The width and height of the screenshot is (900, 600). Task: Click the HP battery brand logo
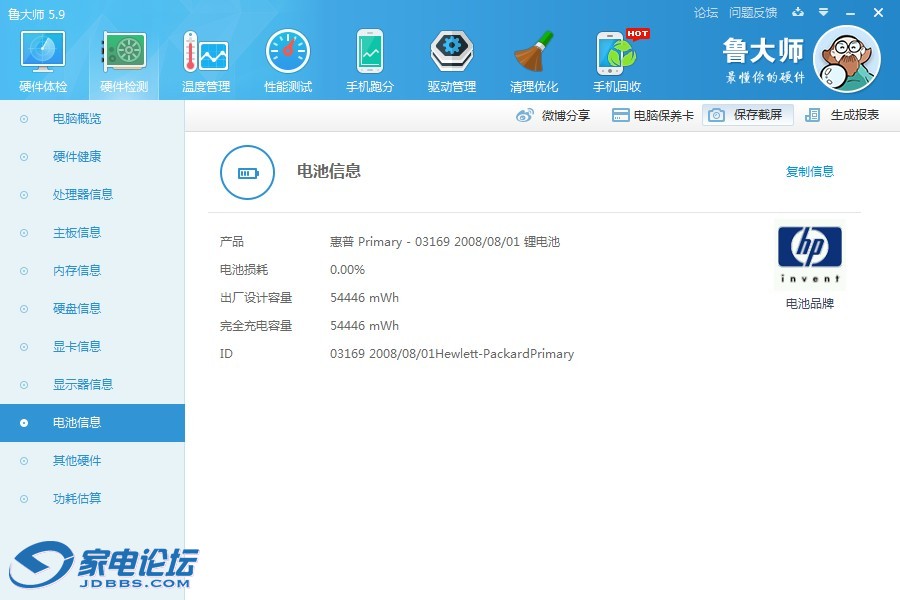pos(809,256)
